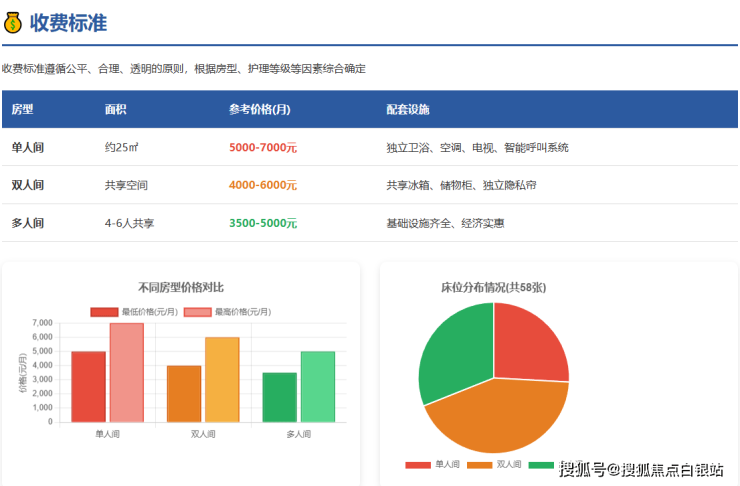Toggle 最低价格(元/月) legend in bar chart
This screenshot has height=486, width=740.
point(134,311)
